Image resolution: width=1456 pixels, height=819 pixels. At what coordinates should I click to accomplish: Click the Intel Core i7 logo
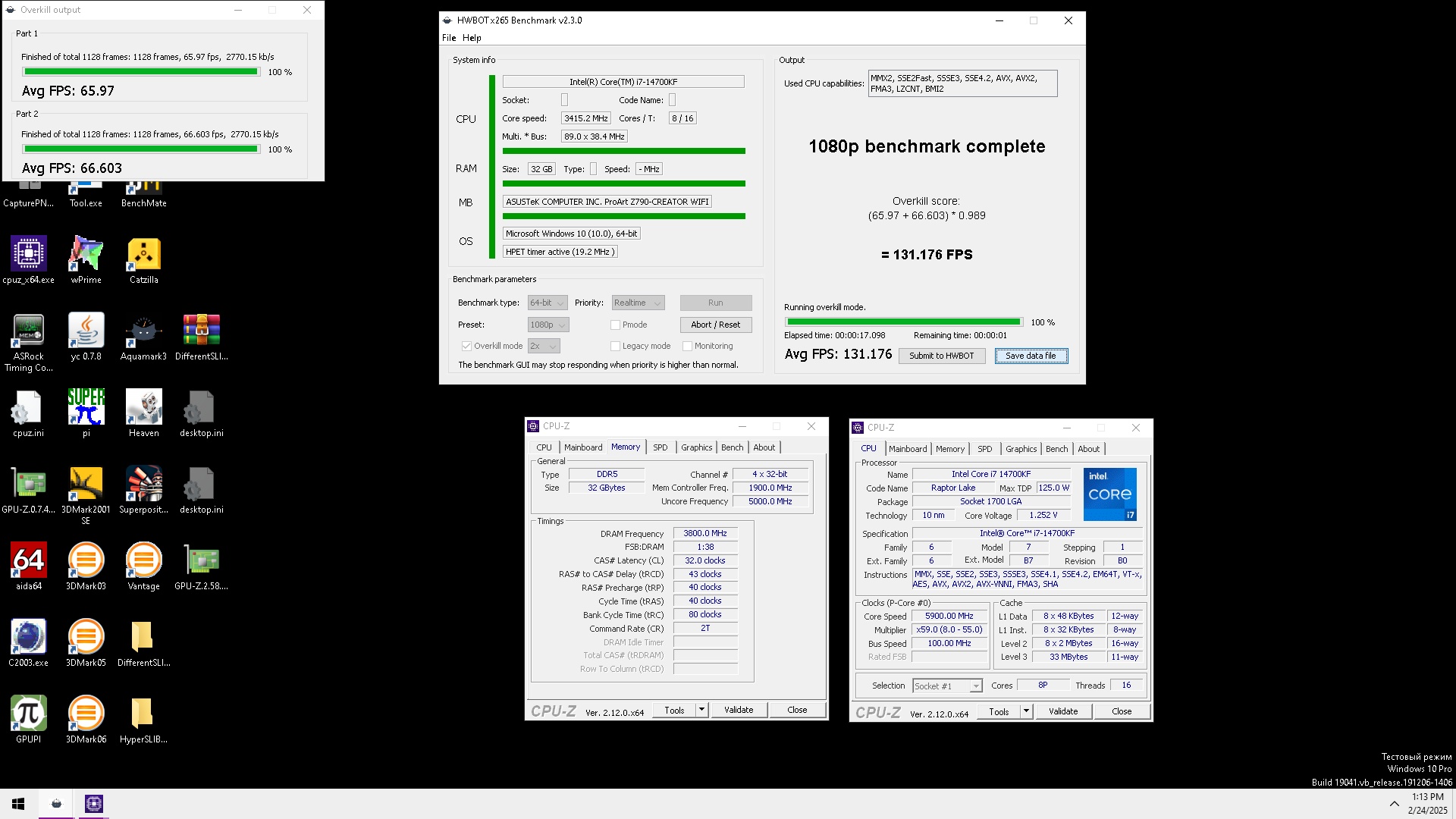1109,494
